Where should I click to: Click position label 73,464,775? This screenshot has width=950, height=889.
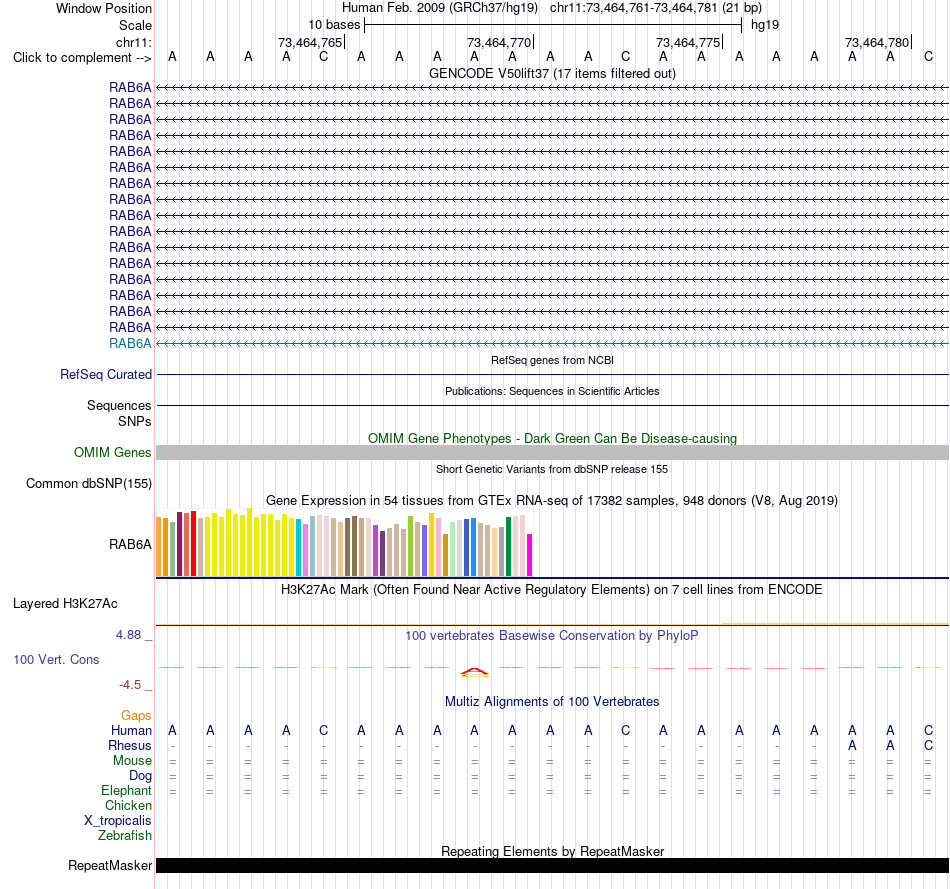688,42
